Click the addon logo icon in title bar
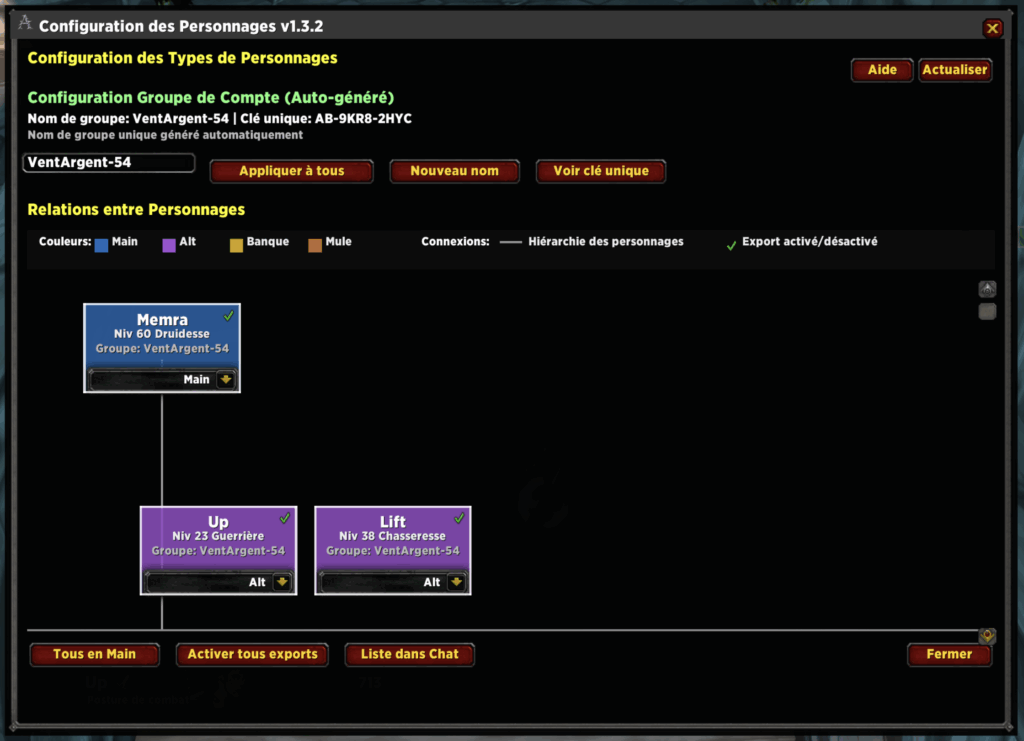This screenshot has height=741, width=1024. tap(25, 23)
